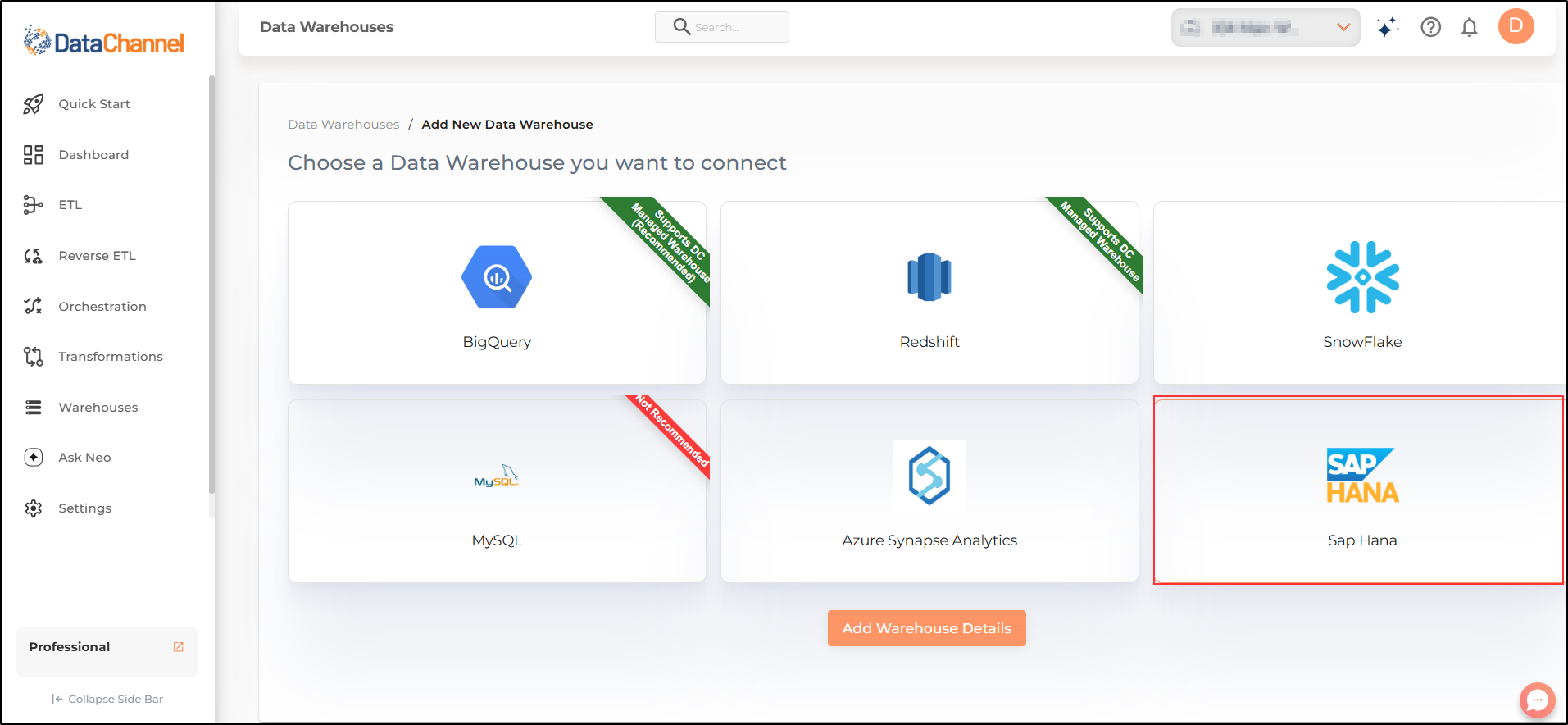Open Transformations from the sidebar
Viewport: 1568px width, 725px height.
[110, 357]
